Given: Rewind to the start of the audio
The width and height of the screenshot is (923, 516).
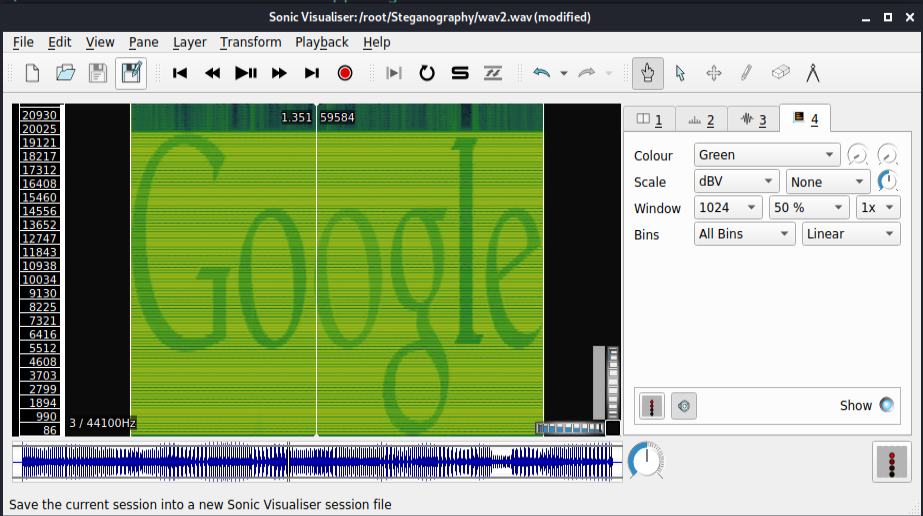Looking at the screenshot, I should point(180,74).
